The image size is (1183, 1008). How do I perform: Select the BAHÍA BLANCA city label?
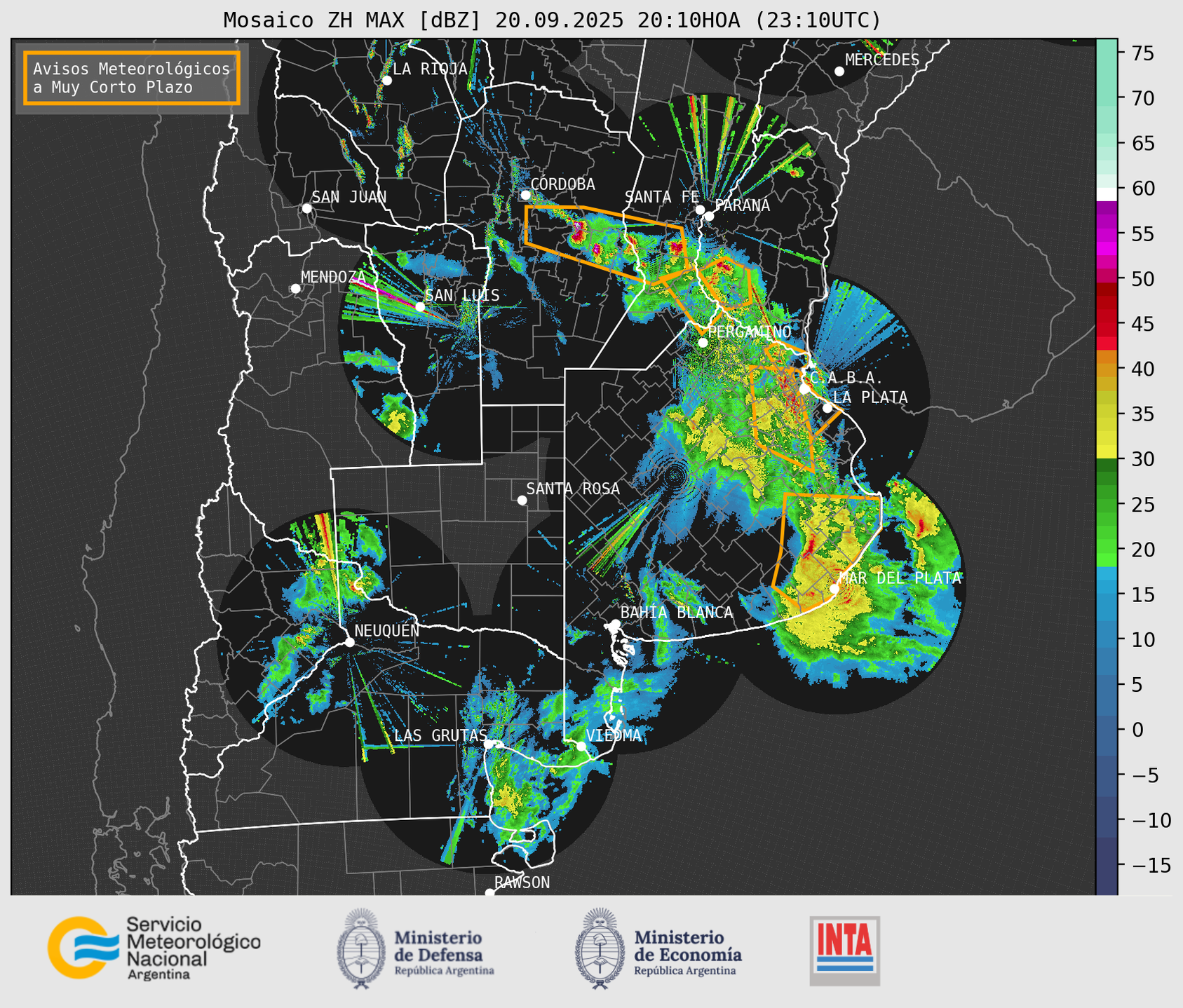pyautogui.click(x=677, y=613)
